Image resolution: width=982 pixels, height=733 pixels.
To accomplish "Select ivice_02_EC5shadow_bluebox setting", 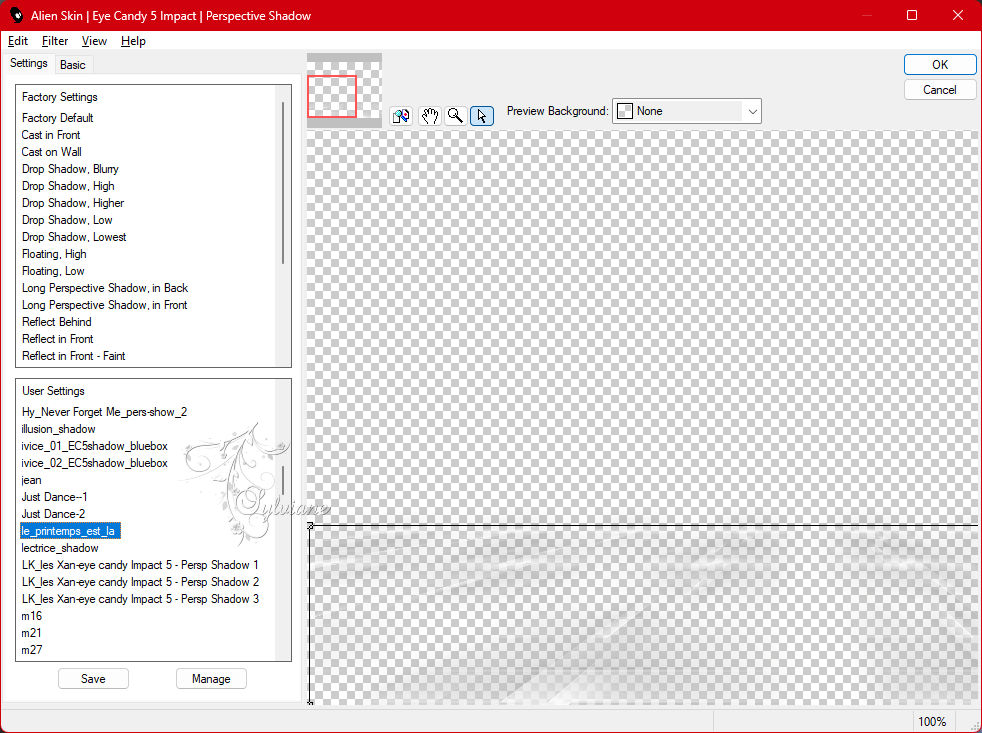I will [95, 462].
